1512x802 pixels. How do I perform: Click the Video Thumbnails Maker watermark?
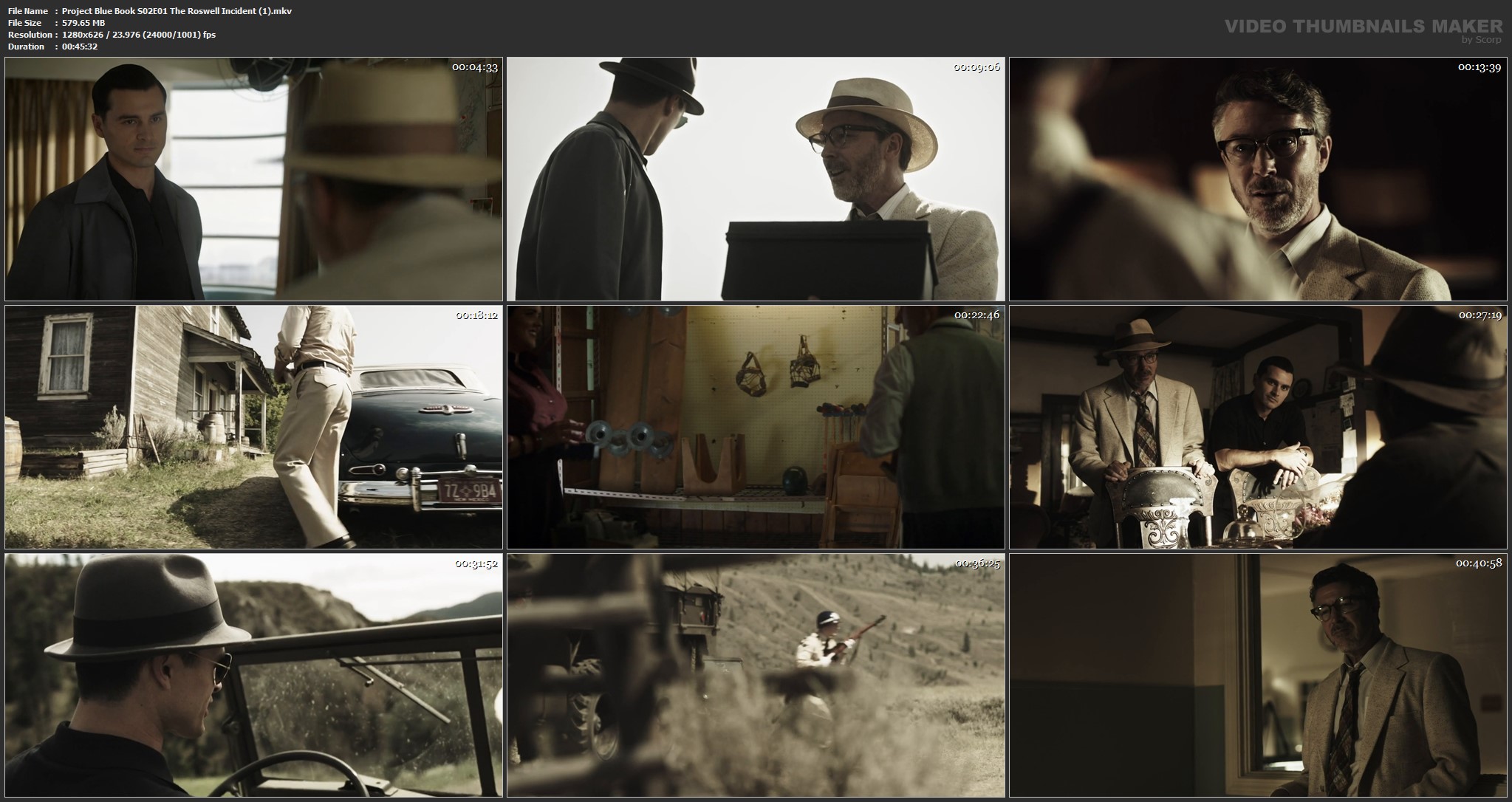point(1363,27)
